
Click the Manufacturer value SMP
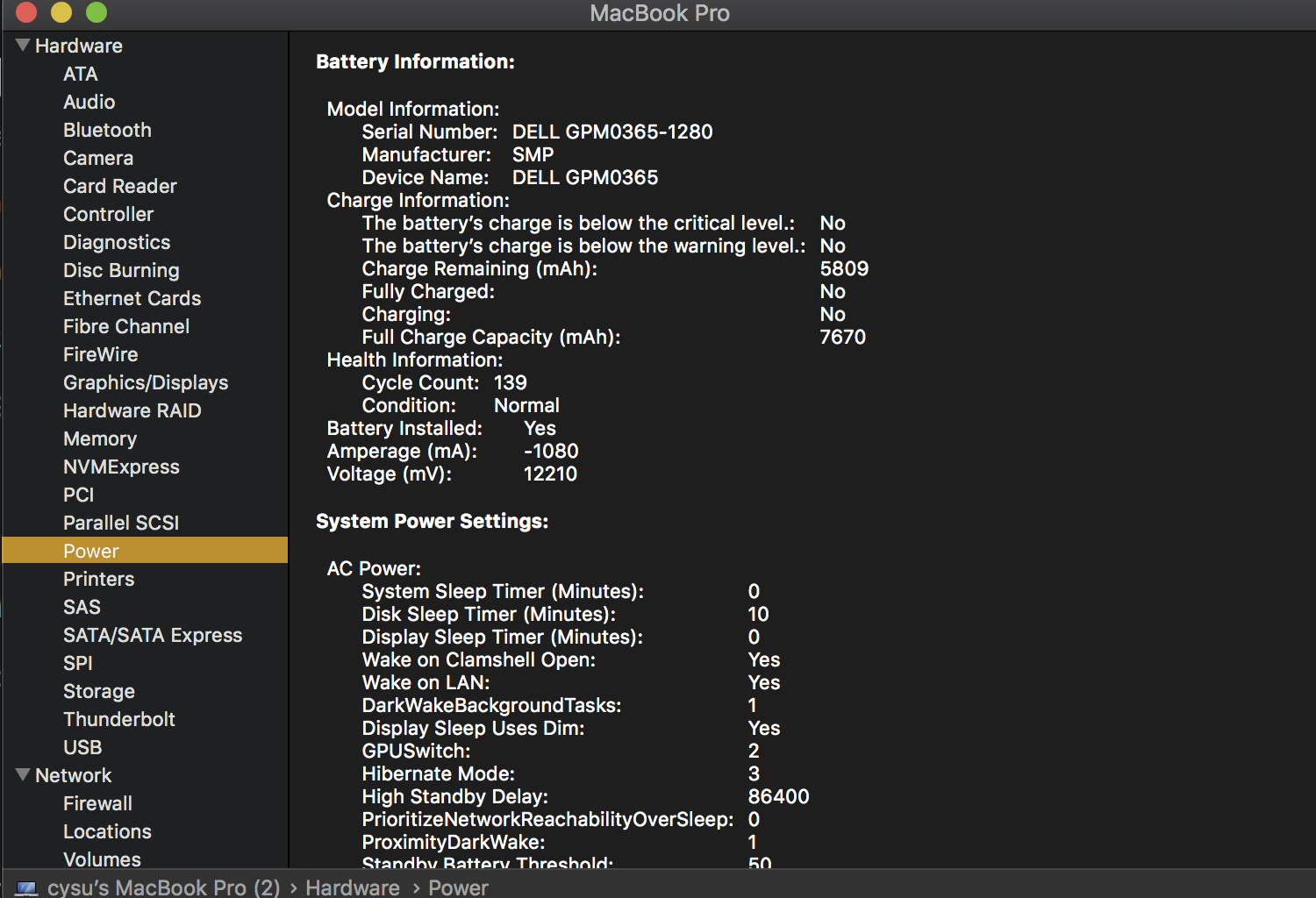click(533, 154)
